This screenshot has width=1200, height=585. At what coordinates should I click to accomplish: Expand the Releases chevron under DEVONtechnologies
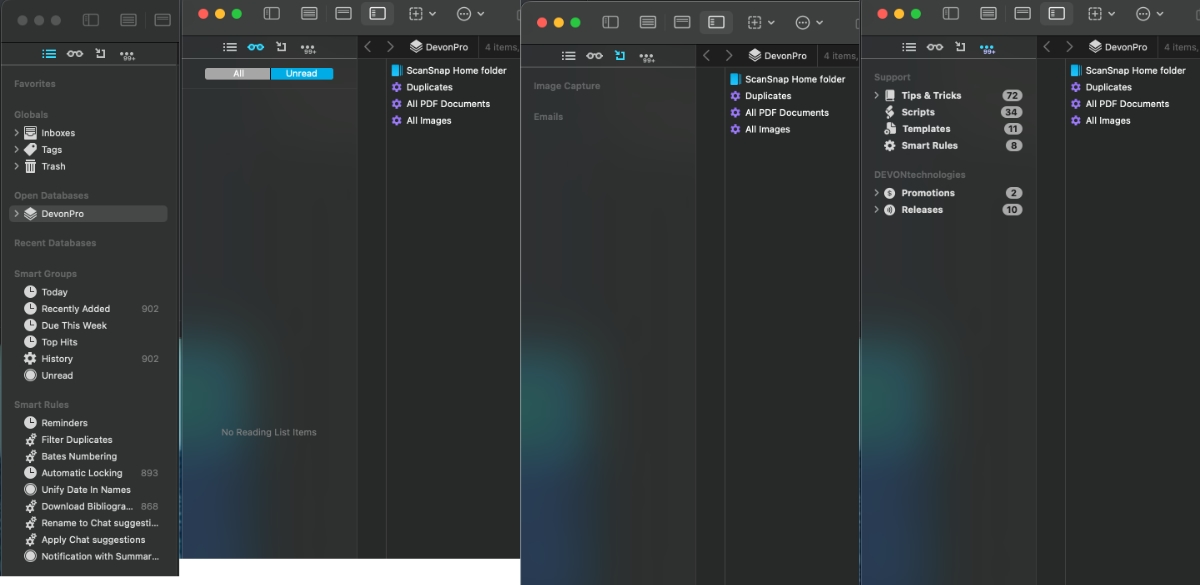point(877,210)
